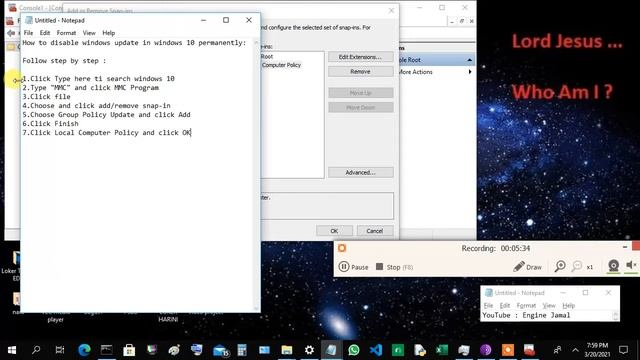The image size is (640, 360).
Task: Open Help menu in main Notepad
Action: click(109, 33)
